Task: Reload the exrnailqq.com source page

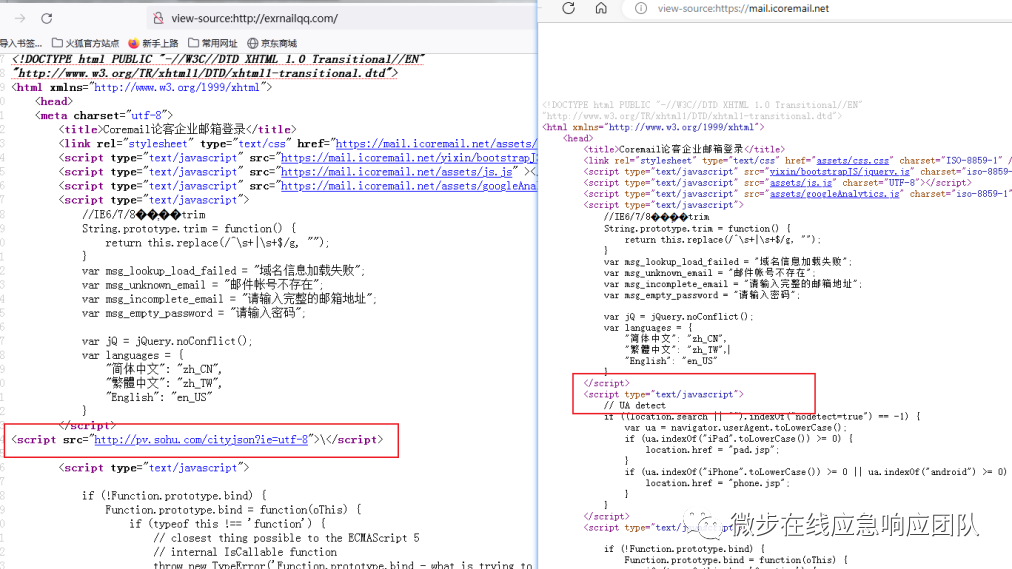Action: click(46, 18)
